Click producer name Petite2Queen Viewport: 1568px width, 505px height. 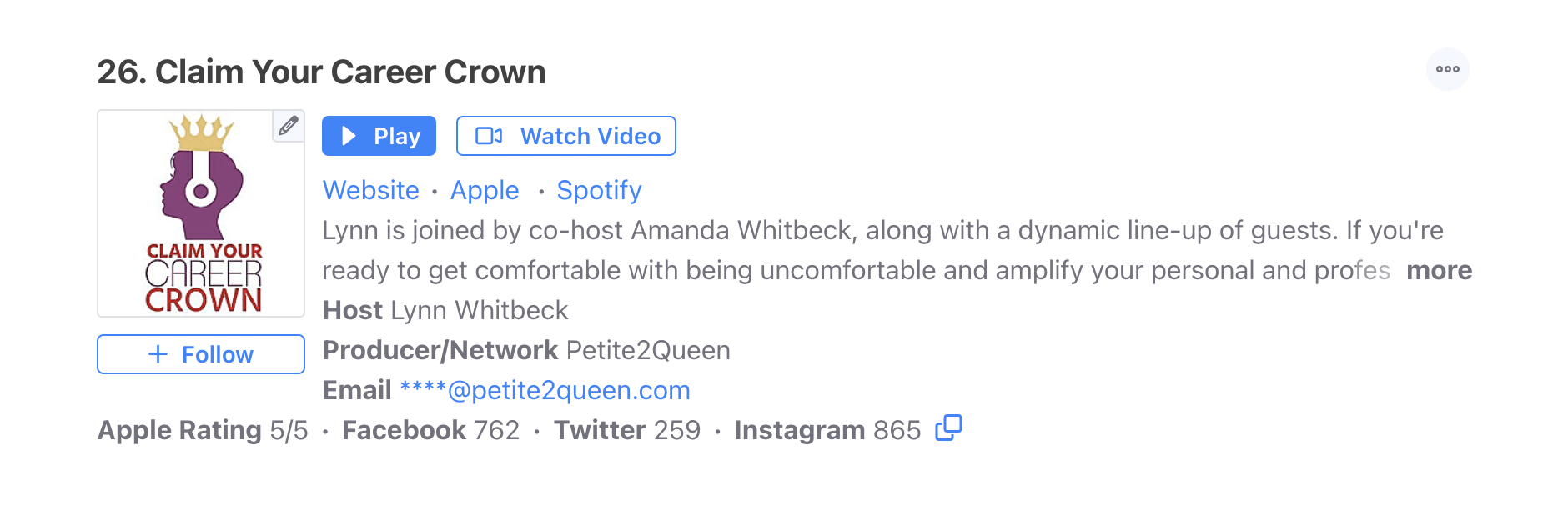point(647,350)
